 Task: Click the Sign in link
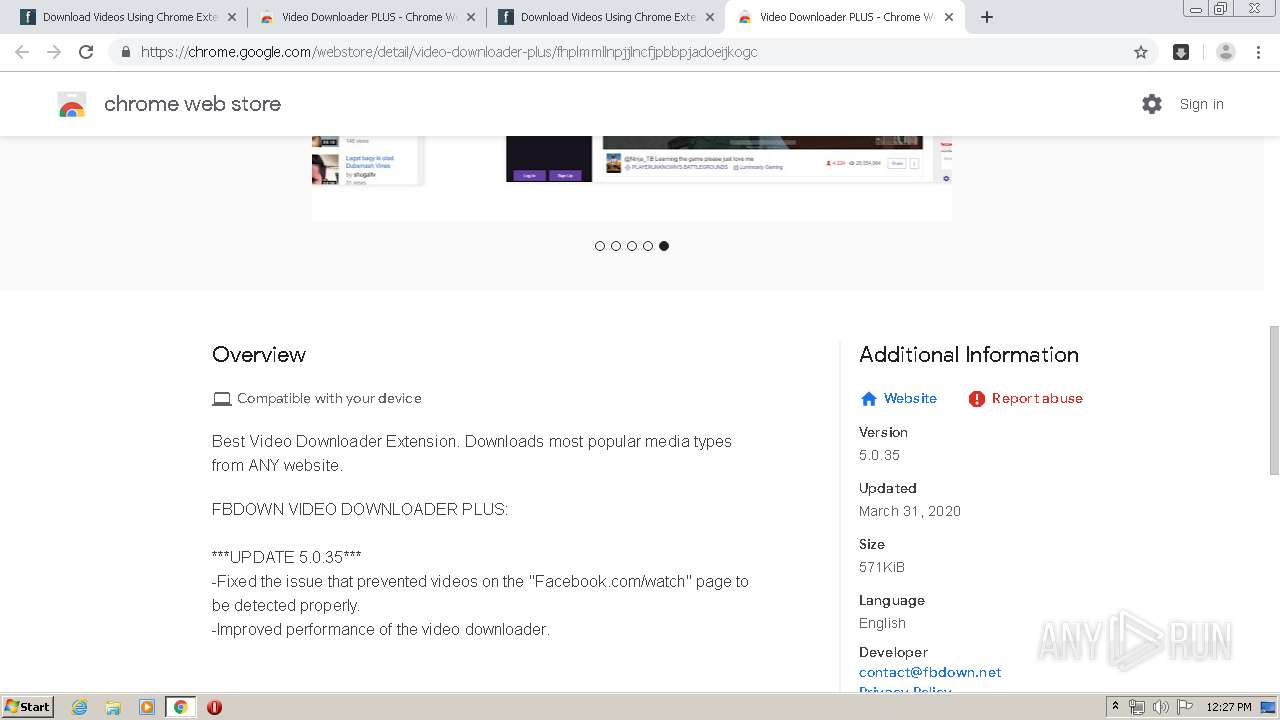[1201, 104]
